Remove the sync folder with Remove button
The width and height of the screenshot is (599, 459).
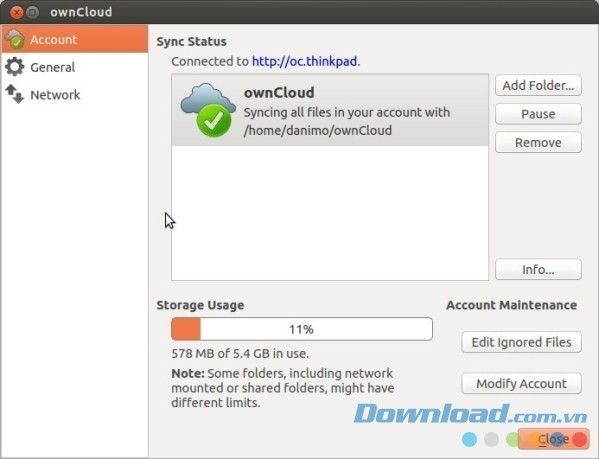coord(538,142)
